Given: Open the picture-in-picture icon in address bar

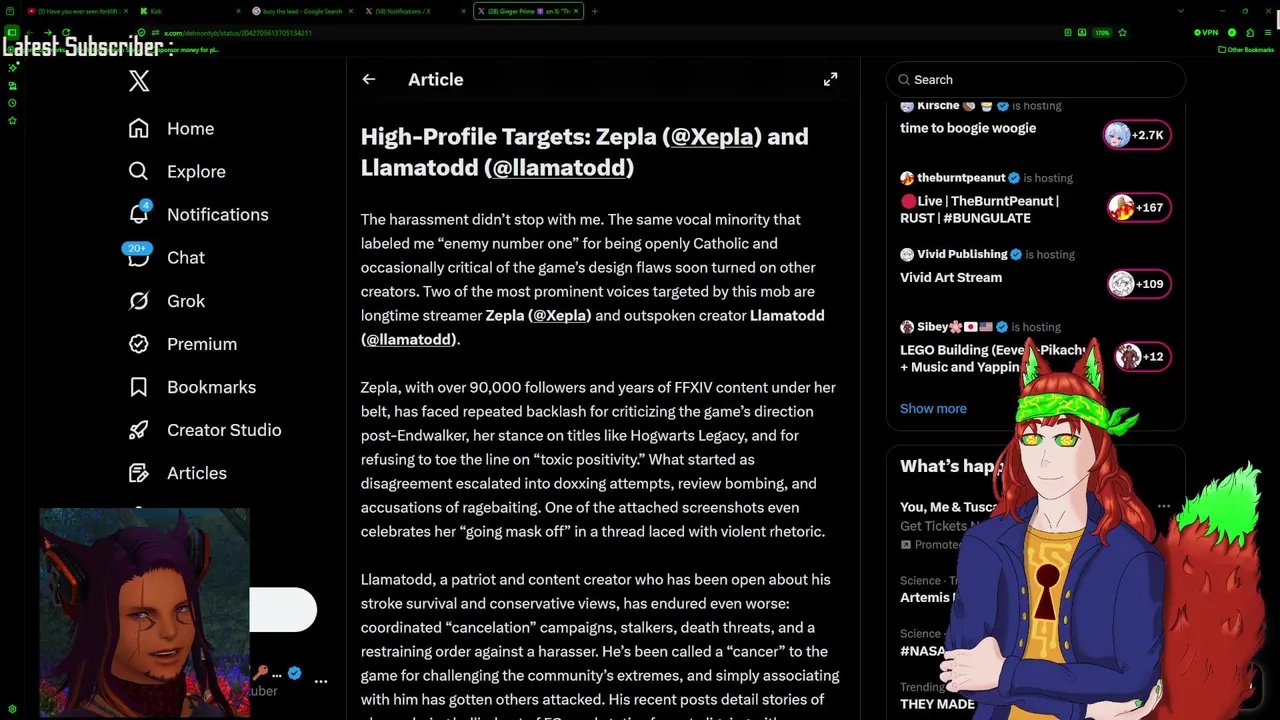Looking at the screenshot, I should tap(1082, 33).
